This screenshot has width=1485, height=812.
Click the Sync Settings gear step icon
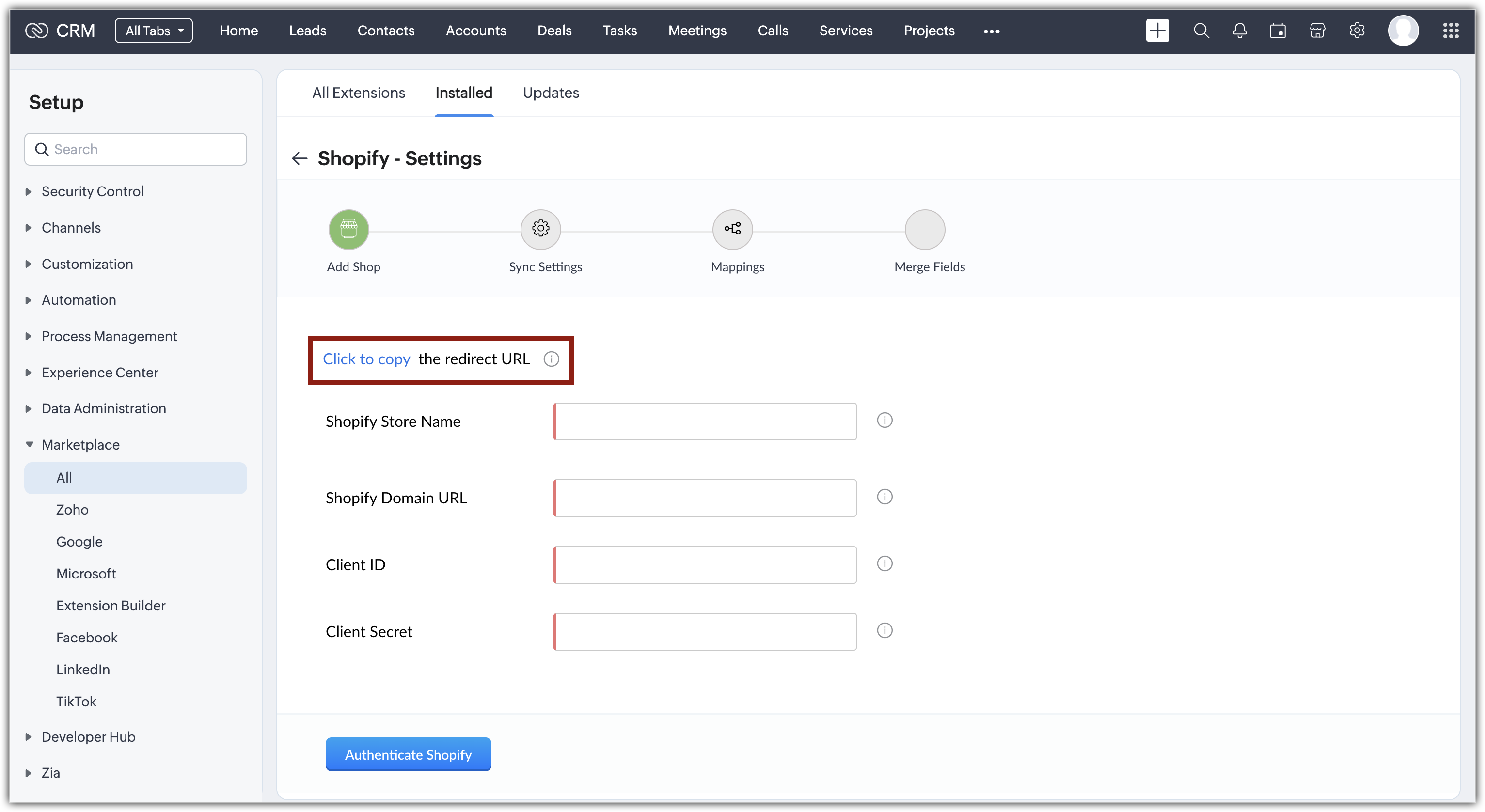click(540, 229)
